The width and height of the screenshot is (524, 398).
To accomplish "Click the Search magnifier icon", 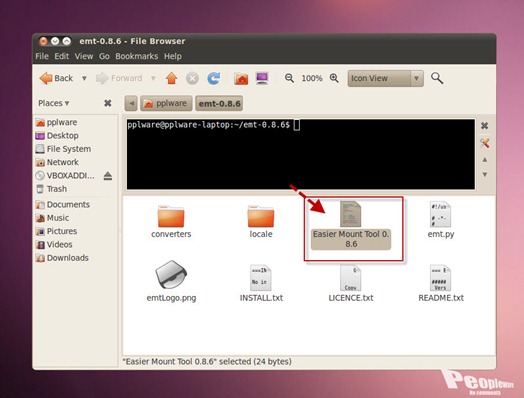I will (x=437, y=78).
